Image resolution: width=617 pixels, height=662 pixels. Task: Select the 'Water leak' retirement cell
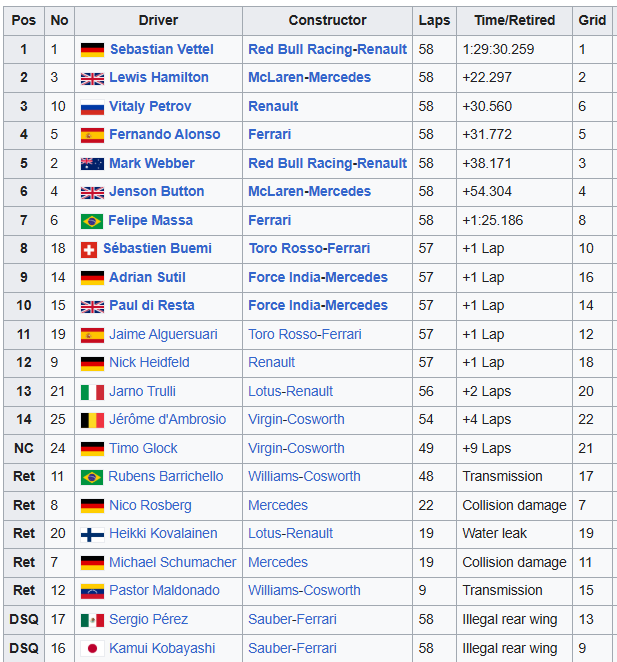click(x=514, y=534)
